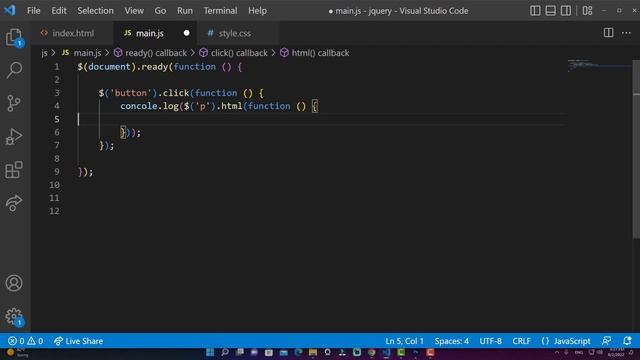Click the js folder breadcrumb

tap(44, 53)
